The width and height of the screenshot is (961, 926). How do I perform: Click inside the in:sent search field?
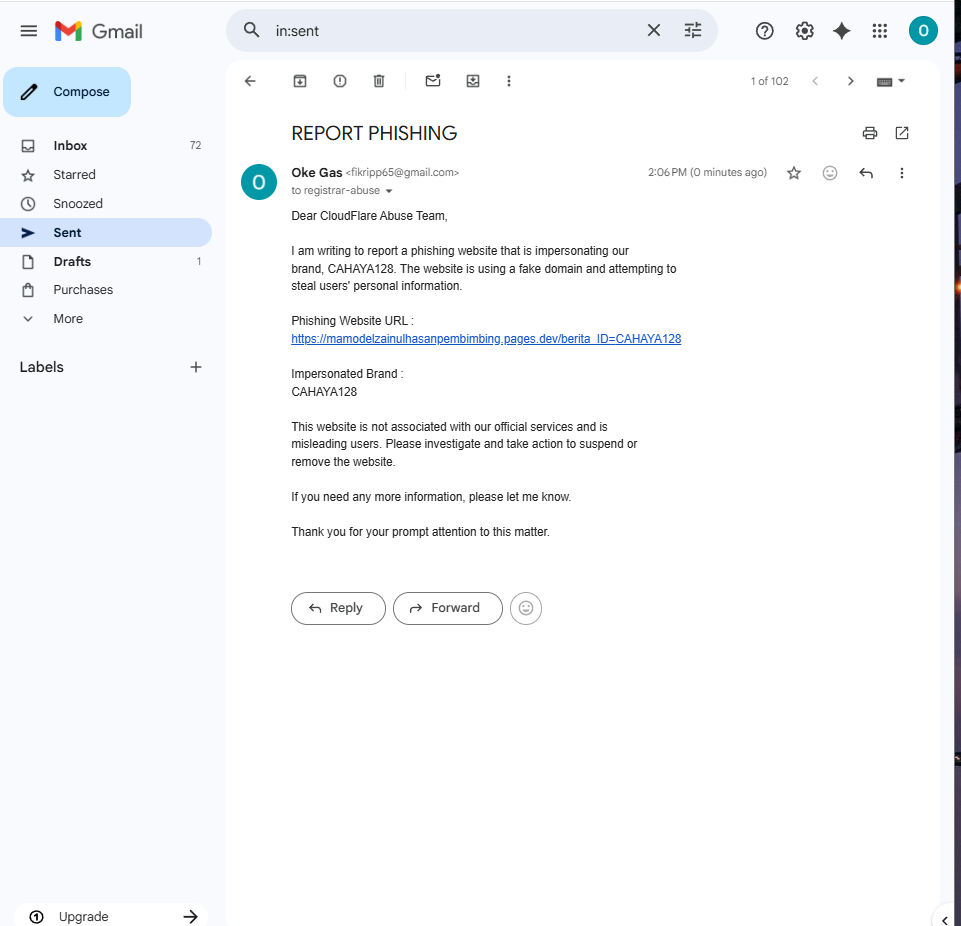pos(454,31)
